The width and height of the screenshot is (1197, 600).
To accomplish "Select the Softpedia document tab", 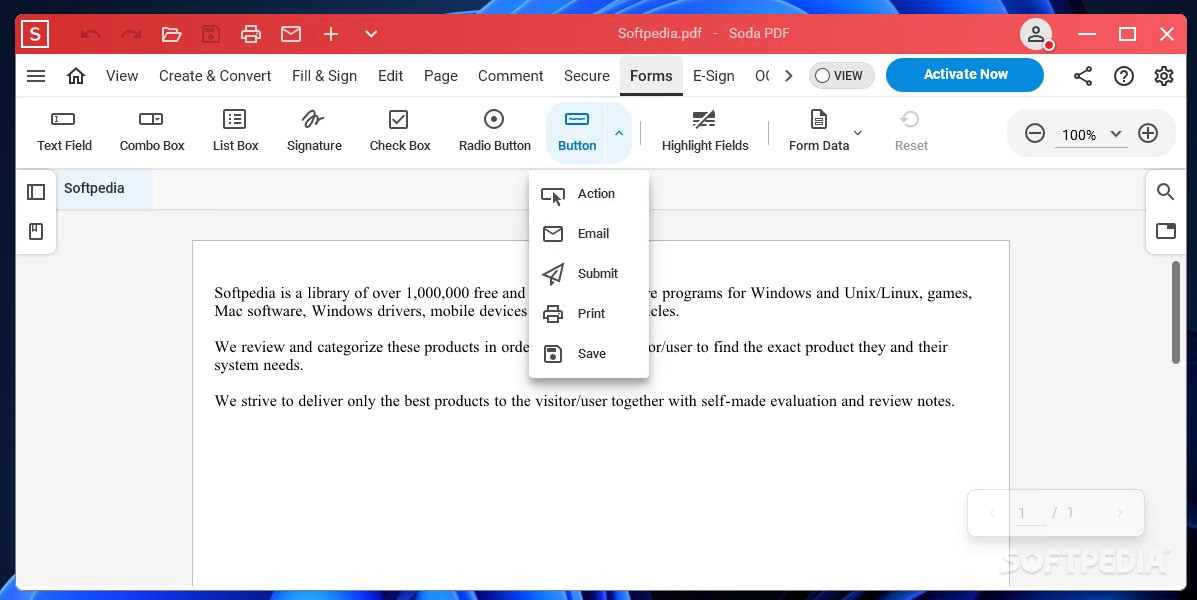I will click(x=104, y=189).
